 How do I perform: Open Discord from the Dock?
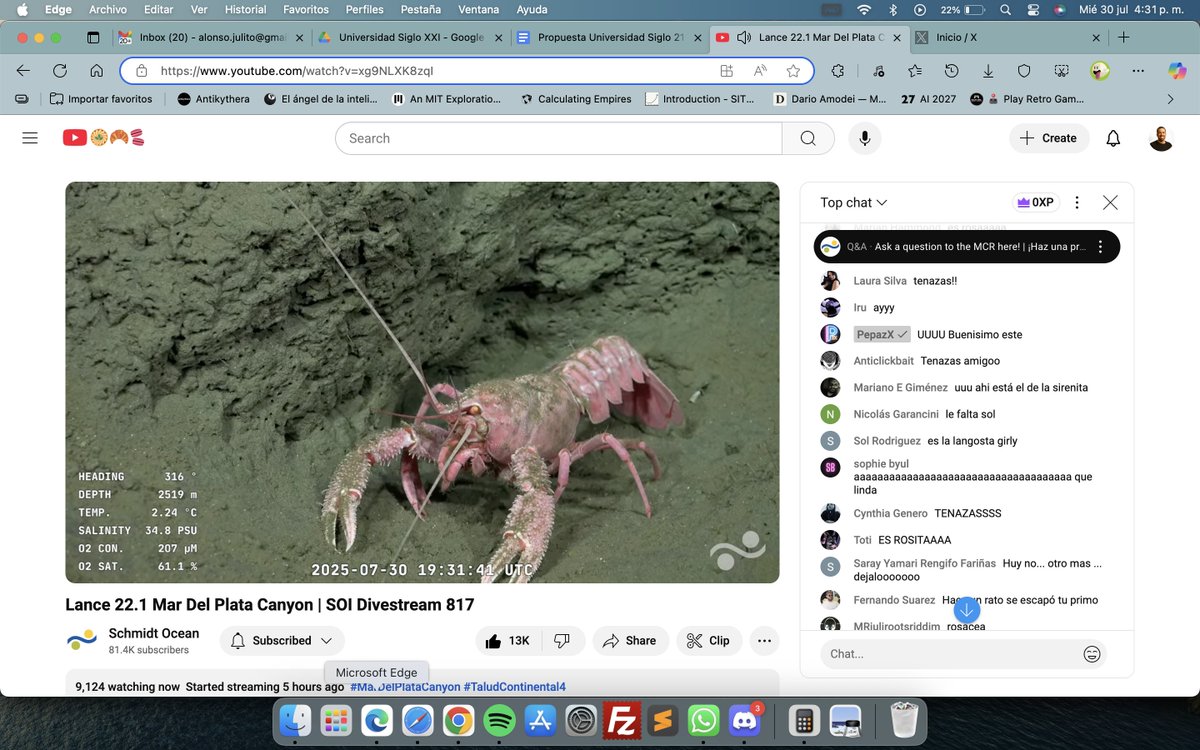point(745,720)
